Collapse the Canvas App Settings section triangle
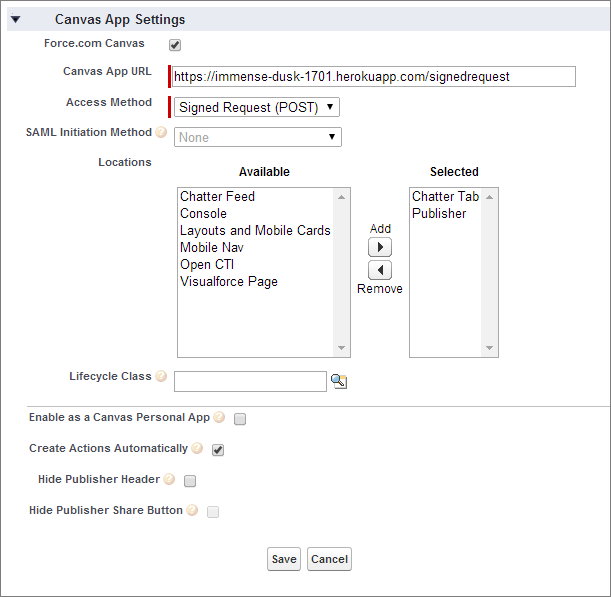Image resolution: width=611 pixels, height=597 pixels. click(15, 19)
